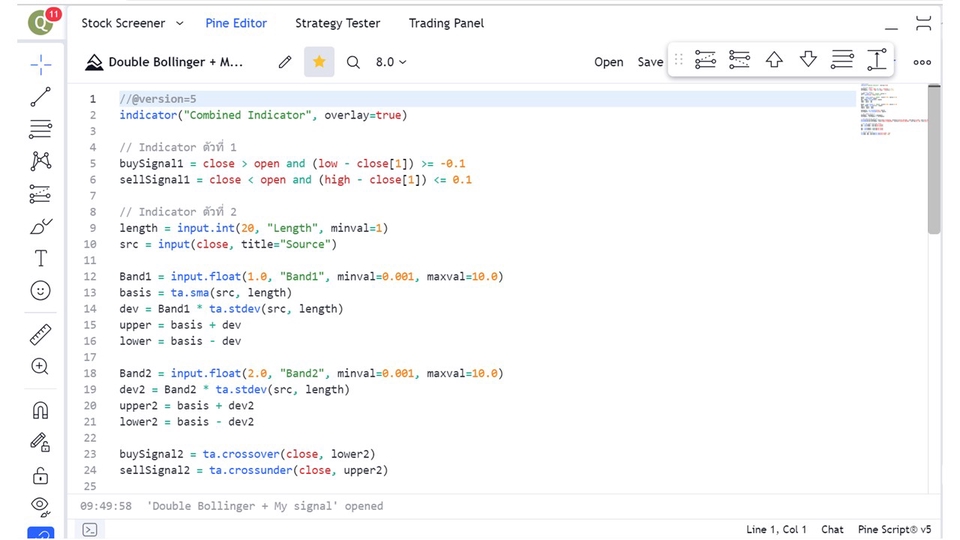Select the XABCD pattern tool
The width and height of the screenshot is (960, 540).
[x=40, y=161]
